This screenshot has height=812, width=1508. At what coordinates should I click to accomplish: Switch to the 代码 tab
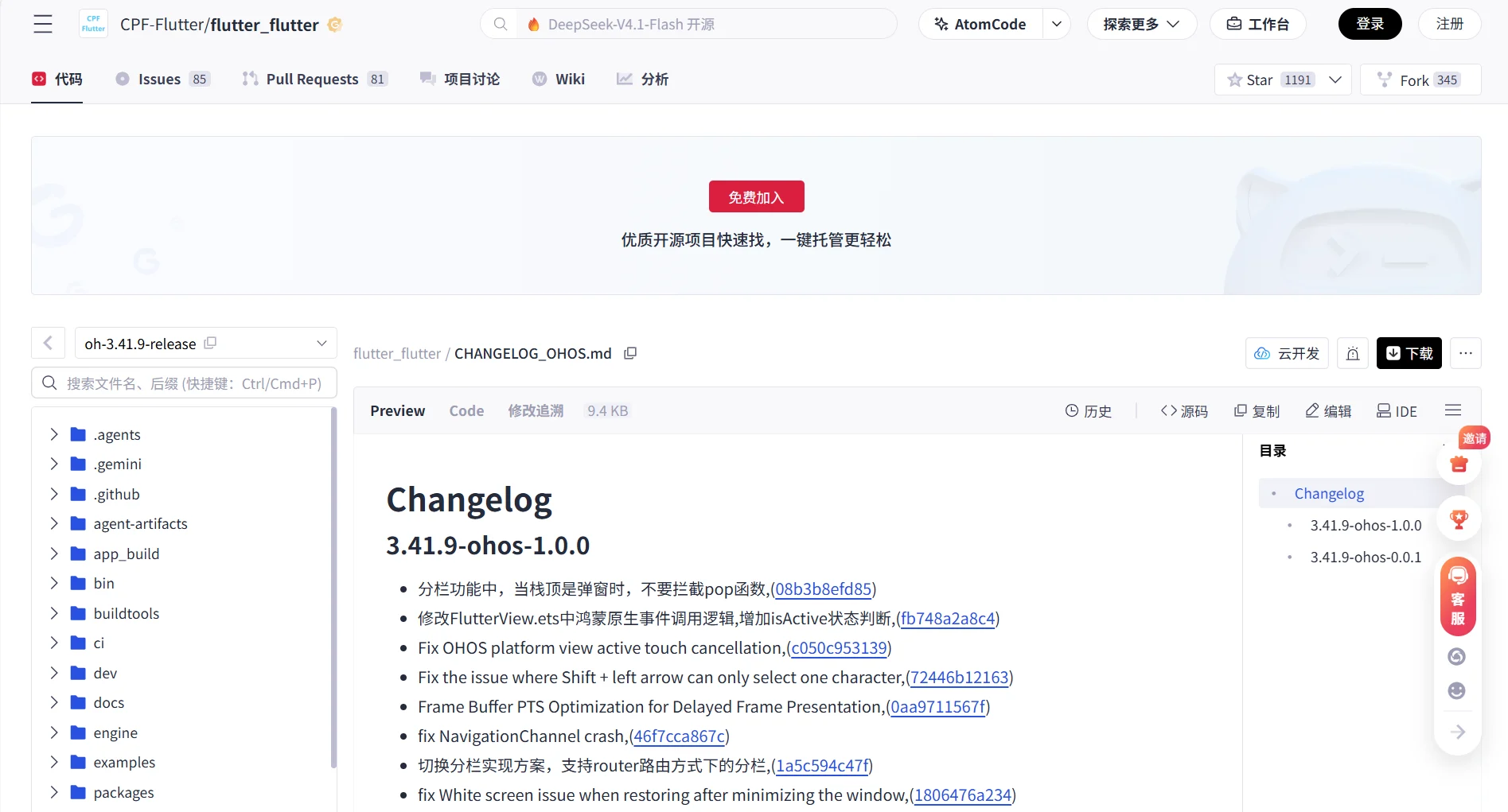tap(57, 79)
